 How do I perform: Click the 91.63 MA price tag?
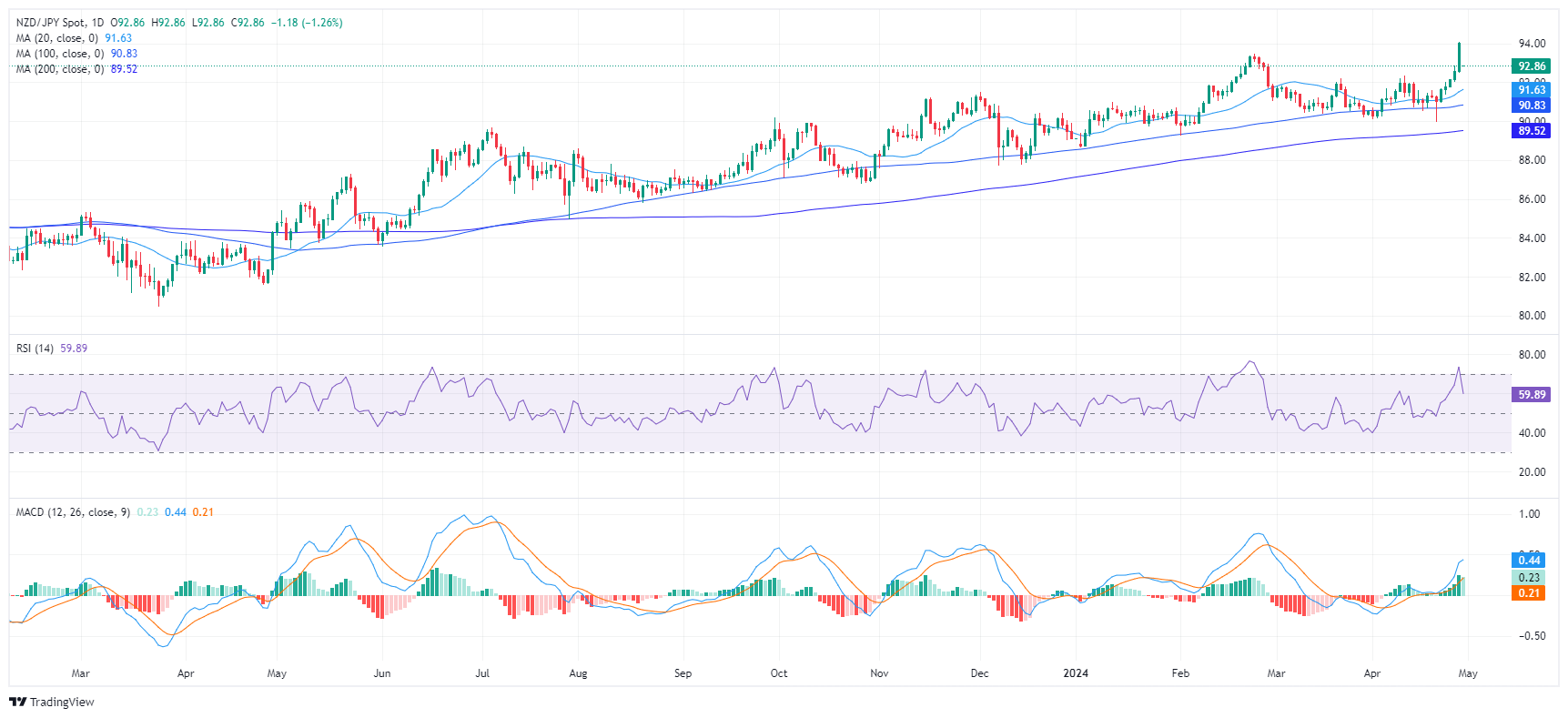1532,90
